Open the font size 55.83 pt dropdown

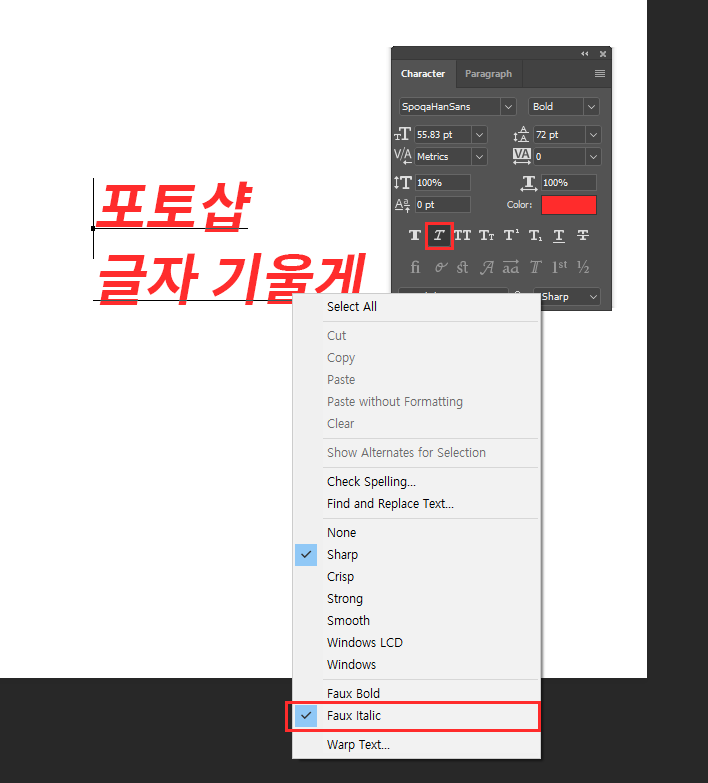coord(479,134)
